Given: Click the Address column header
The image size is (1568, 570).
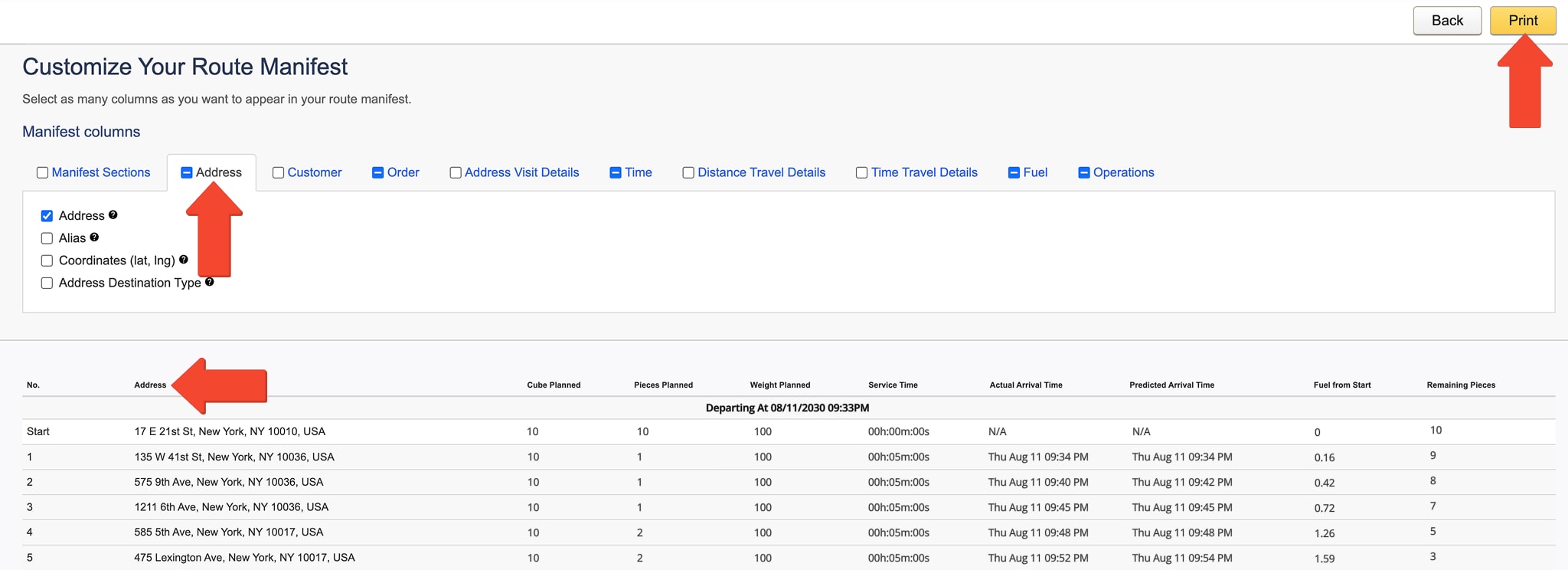Looking at the screenshot, I should click(150, 385).
